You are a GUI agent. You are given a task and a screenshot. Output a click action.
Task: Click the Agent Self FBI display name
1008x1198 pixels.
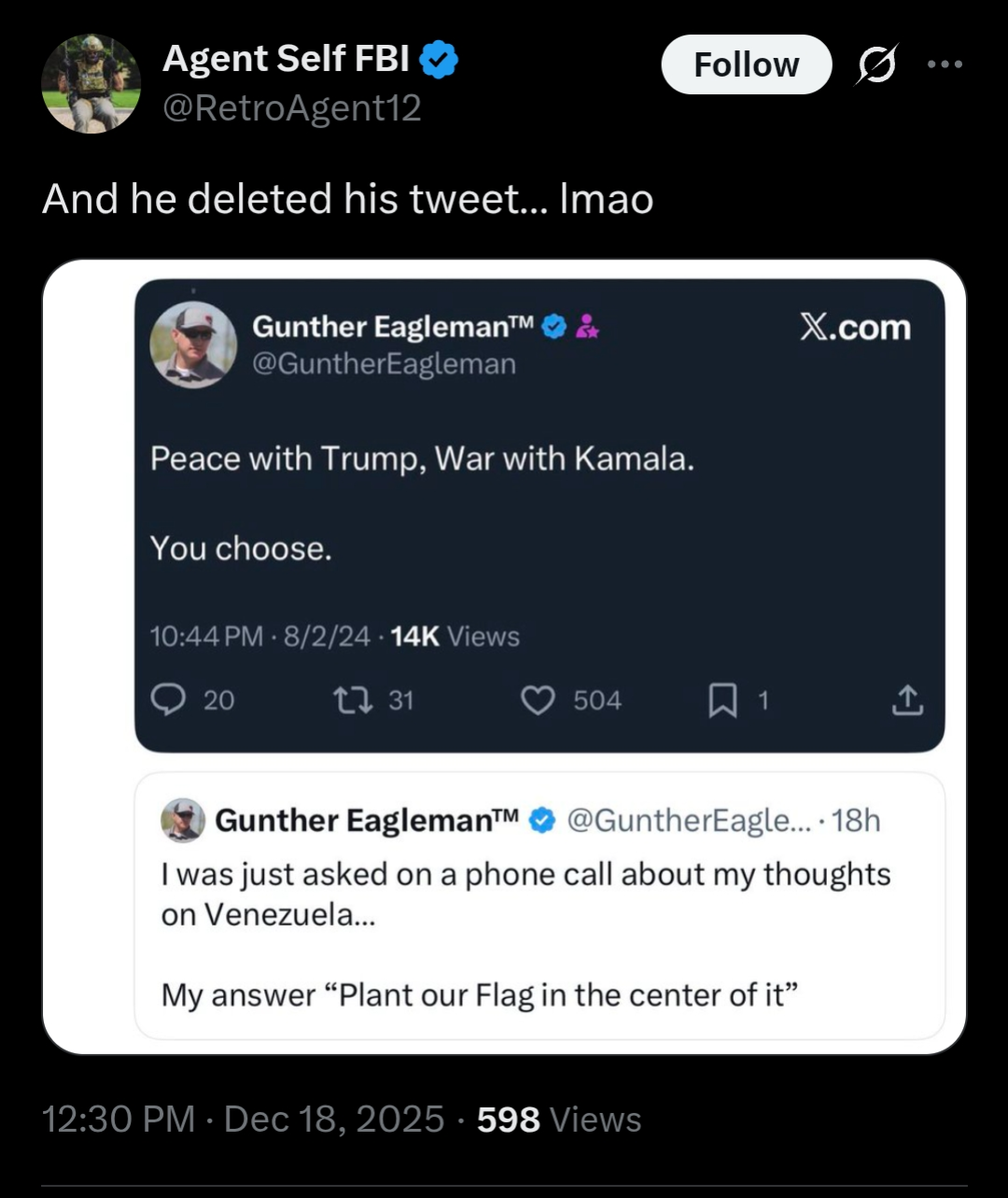286,59
